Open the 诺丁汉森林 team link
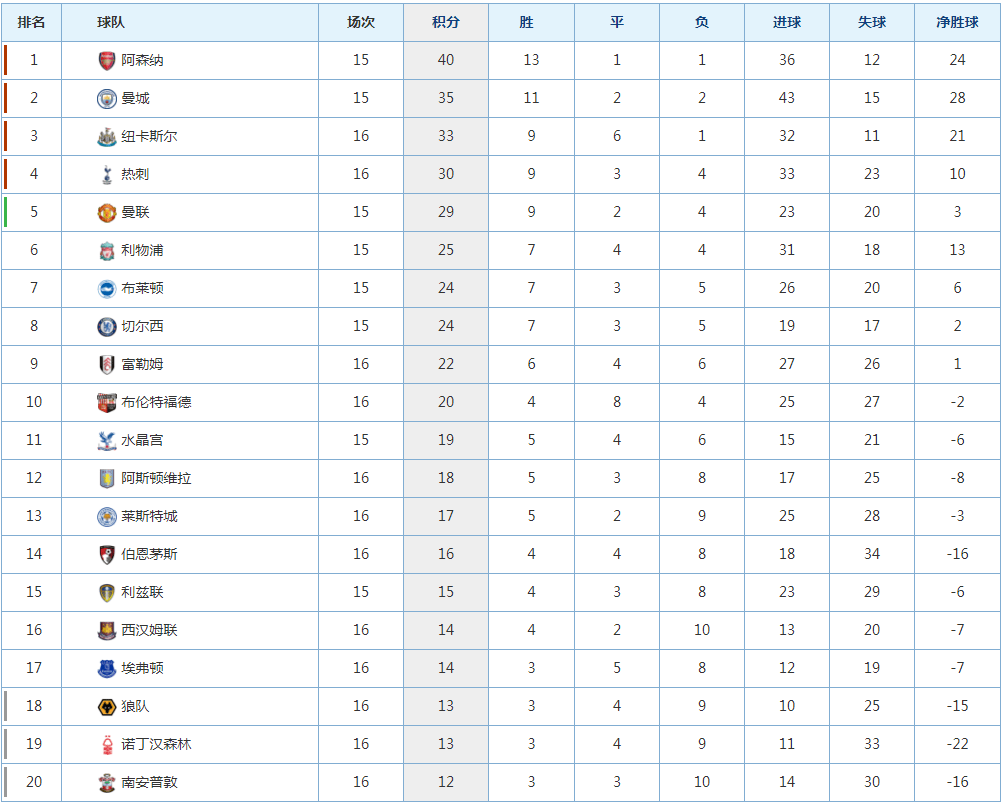This screenshot has width=1002, height=802. pos(156,744)
